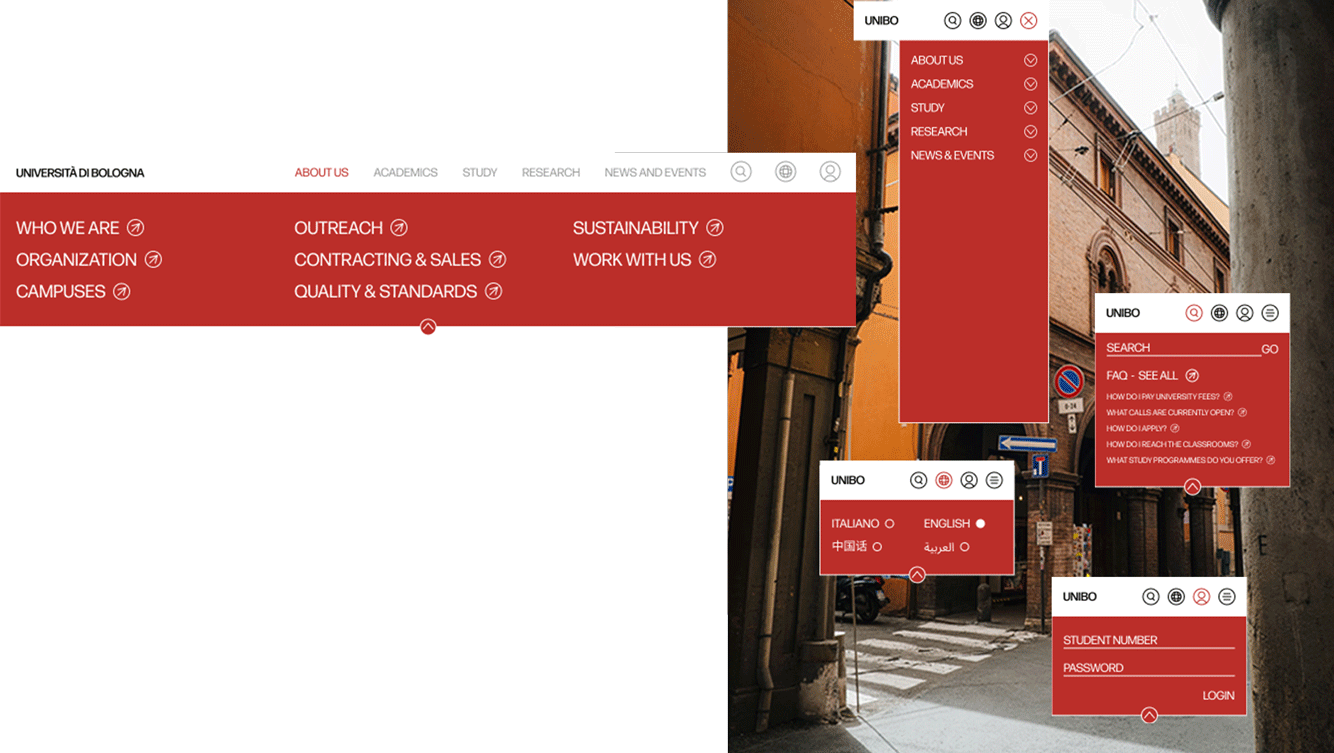The image size is (1334, 753).
Task: Open the SUSTAINABILITY link
Action: coord(648,228)
